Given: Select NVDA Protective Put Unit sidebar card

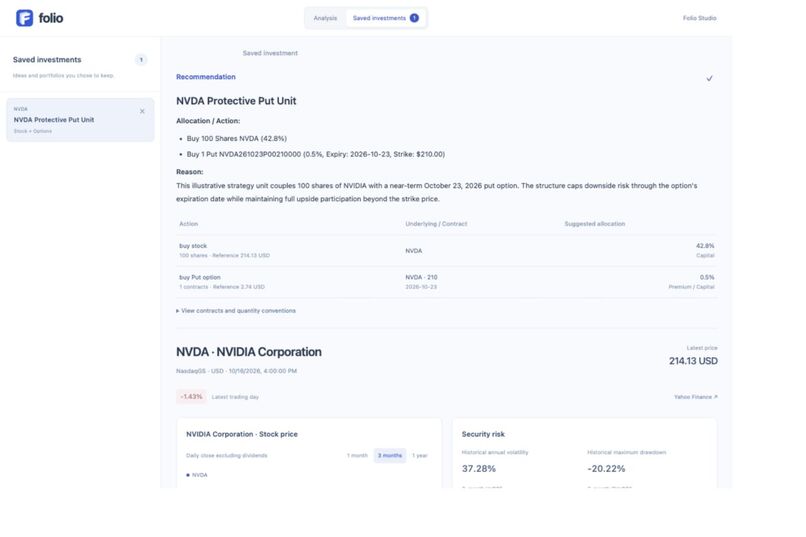Looking at the screenshot, I should pos(80,120).
